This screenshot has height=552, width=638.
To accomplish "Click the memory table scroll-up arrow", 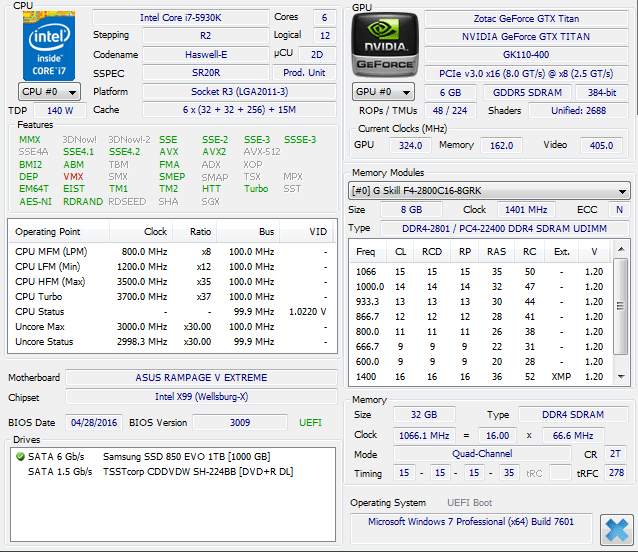I will (x=621, y=249).
